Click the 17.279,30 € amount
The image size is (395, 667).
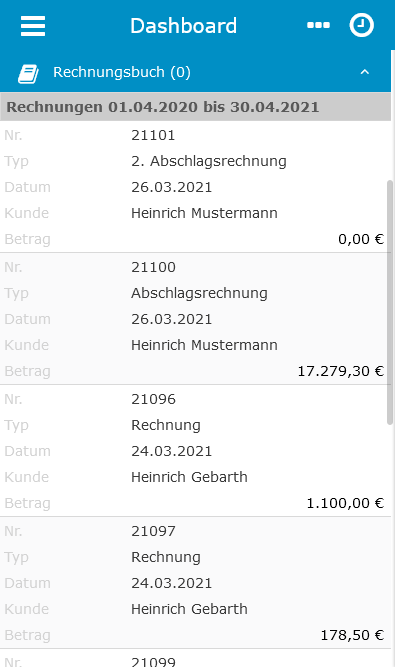point(341,371)
